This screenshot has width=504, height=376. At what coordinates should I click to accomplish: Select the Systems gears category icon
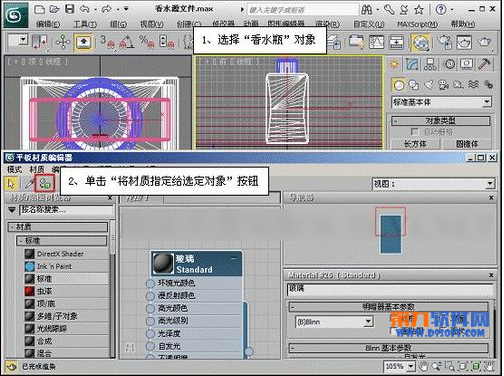click(x=488, y=85)
